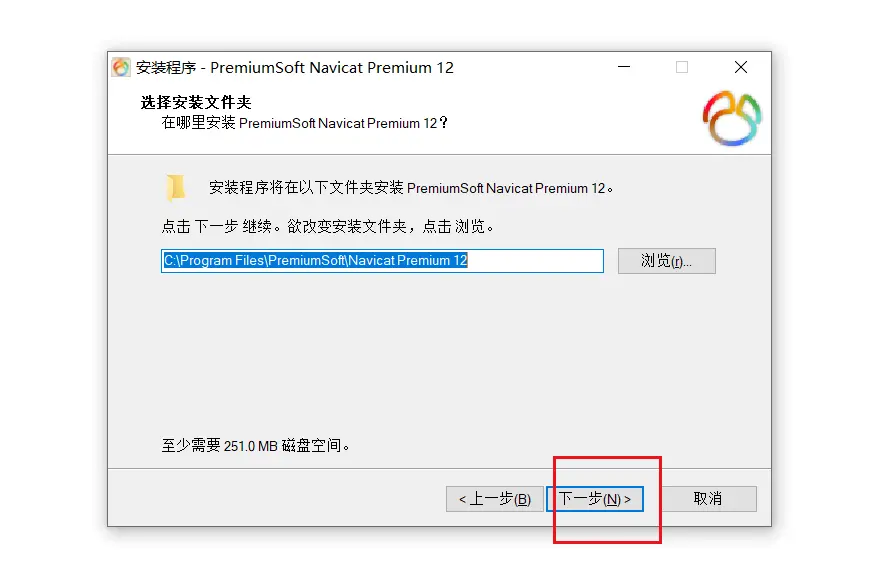Click the highlighted C:\Program Files path text

pos(316,261)
